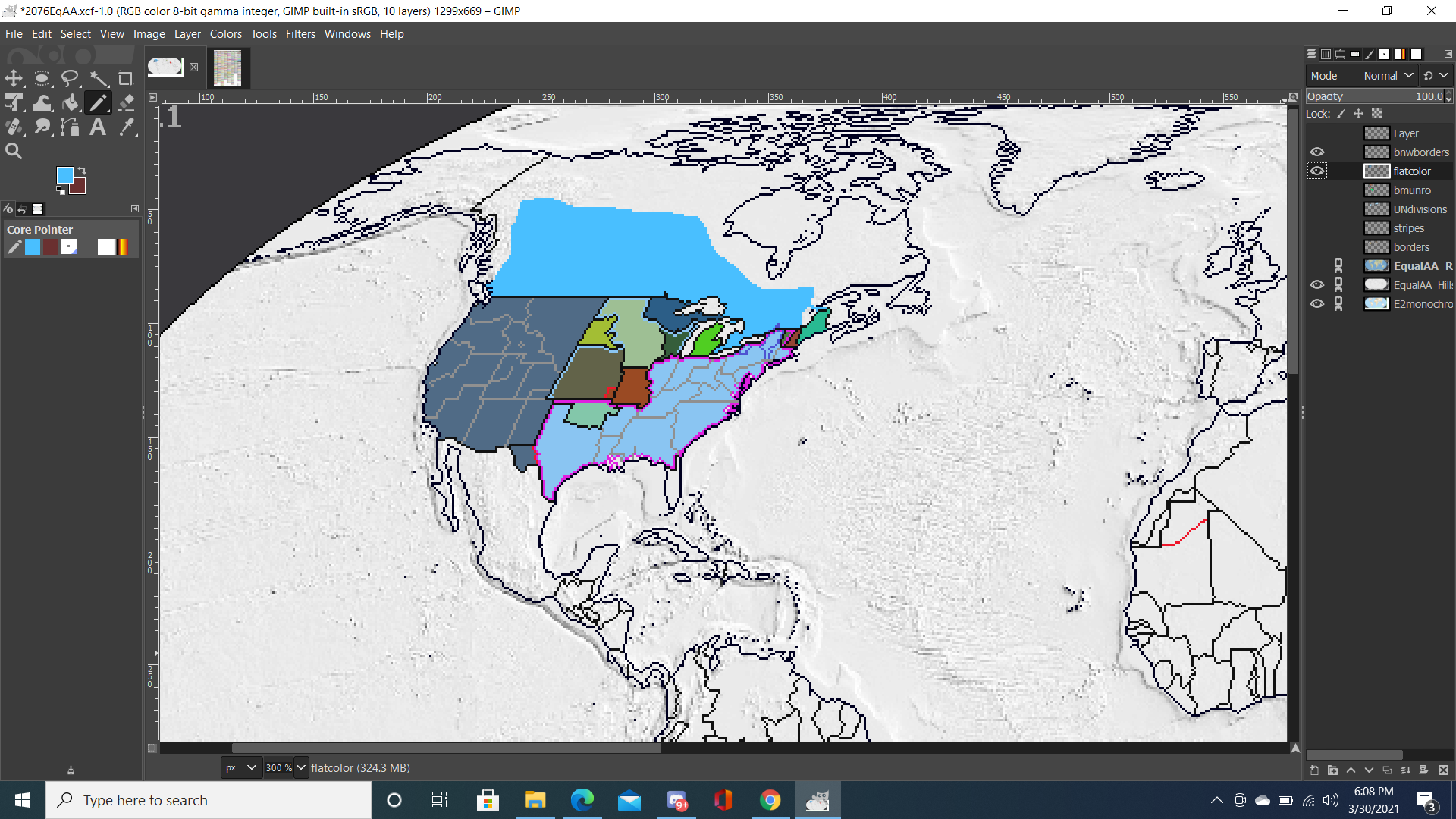Viewport: 1456px width, 819px height.
Task: Open the Layer menu
Action: 187,34
